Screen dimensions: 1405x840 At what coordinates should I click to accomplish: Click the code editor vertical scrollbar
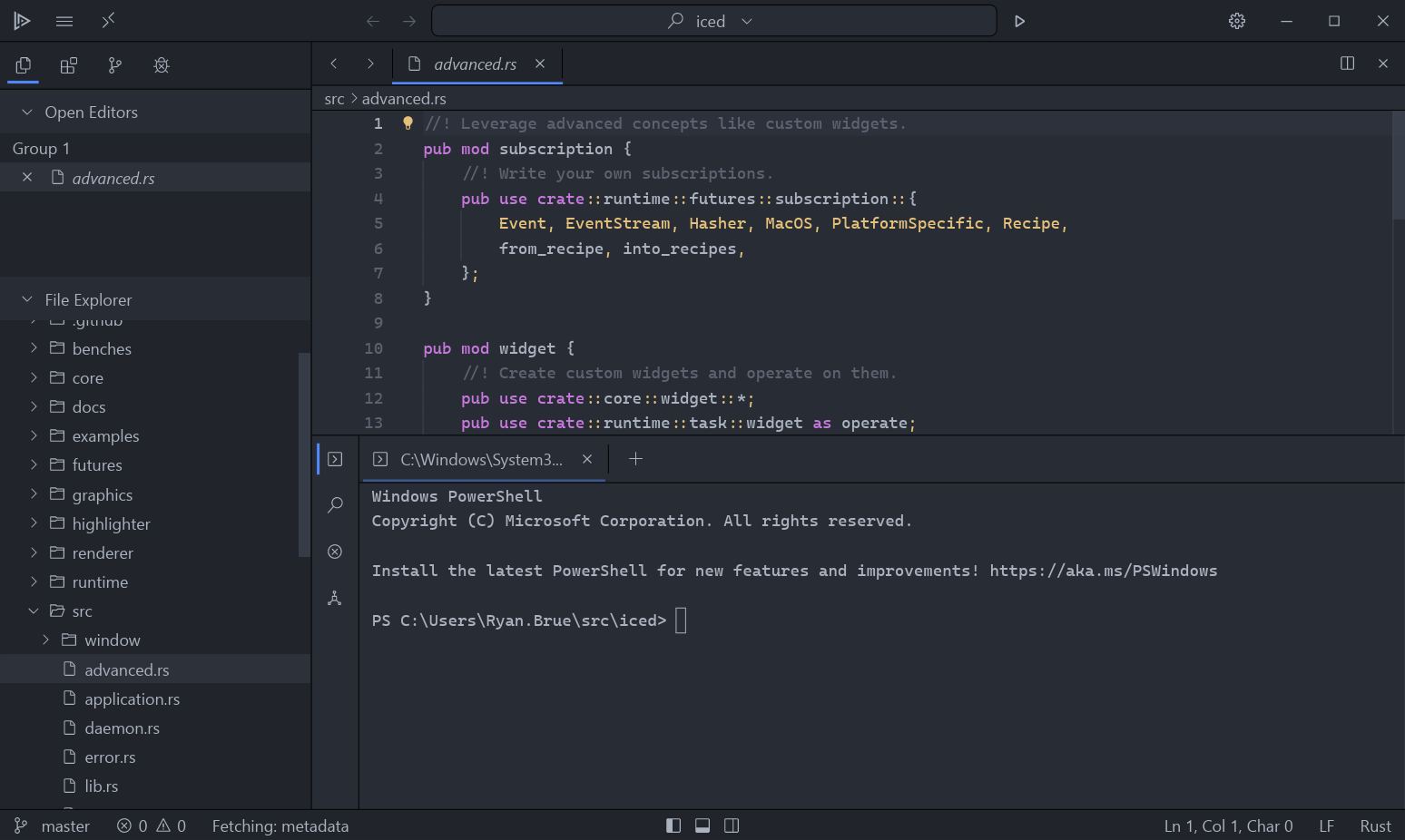[1398, 165]
